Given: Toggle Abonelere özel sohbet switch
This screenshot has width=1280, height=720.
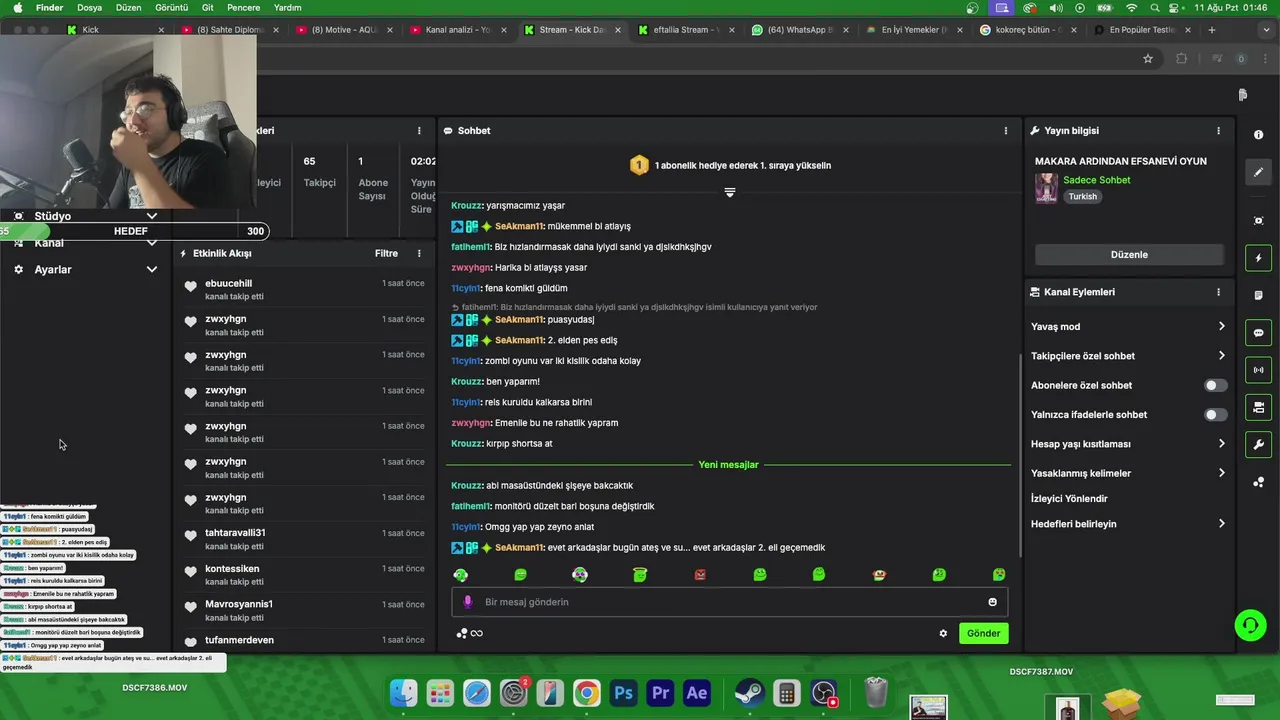Looking at the screenshot, I should tap(1215, 385).
